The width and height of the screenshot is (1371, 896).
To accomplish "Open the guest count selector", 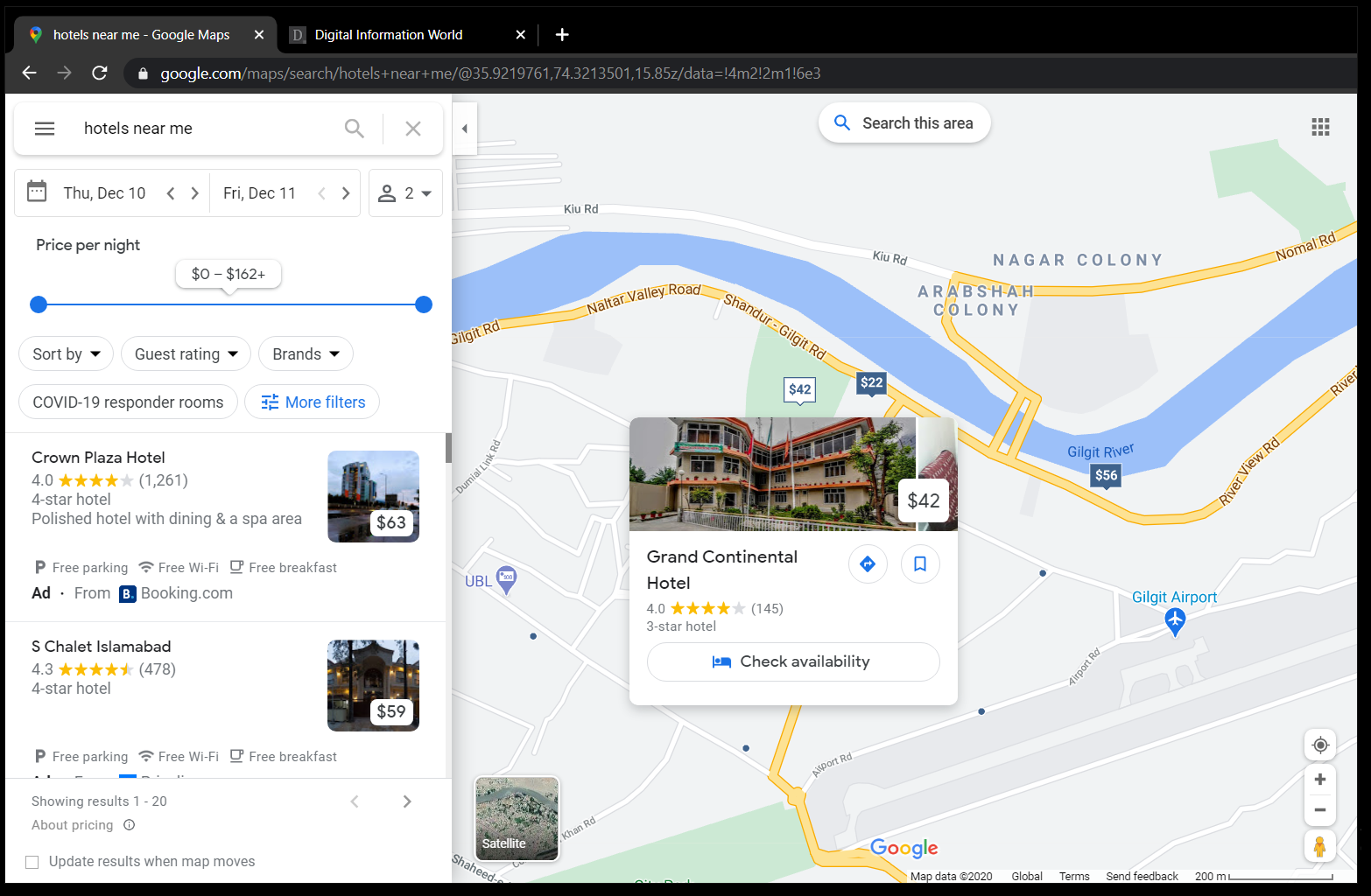I will point(405,192).
